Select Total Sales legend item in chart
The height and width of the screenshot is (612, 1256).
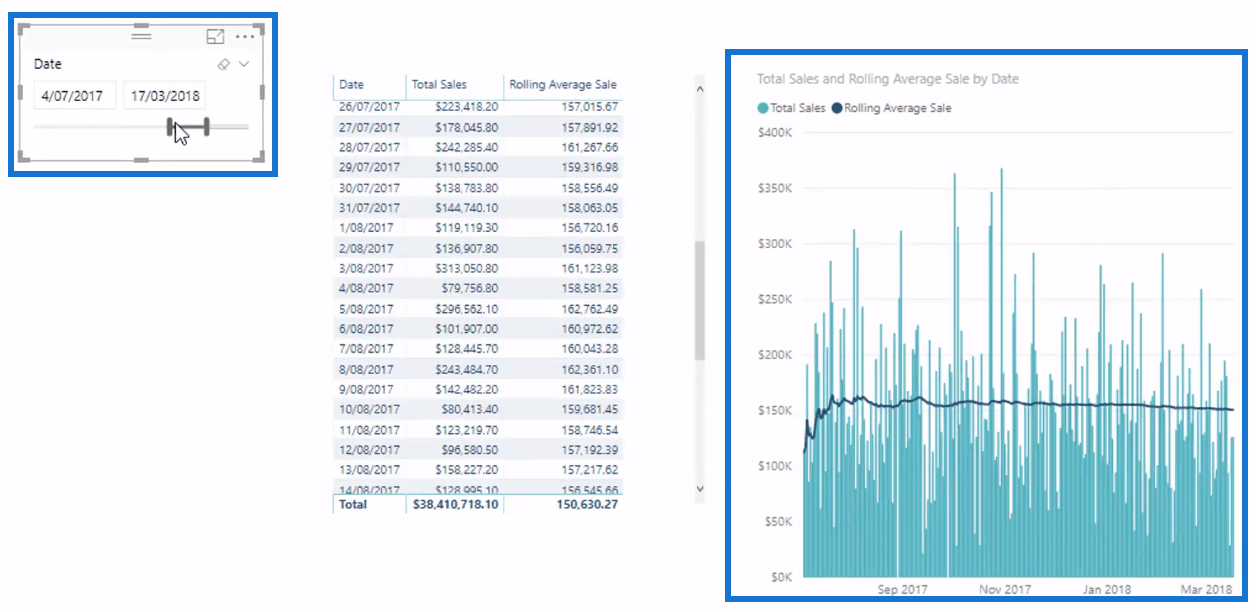(791, 108)
